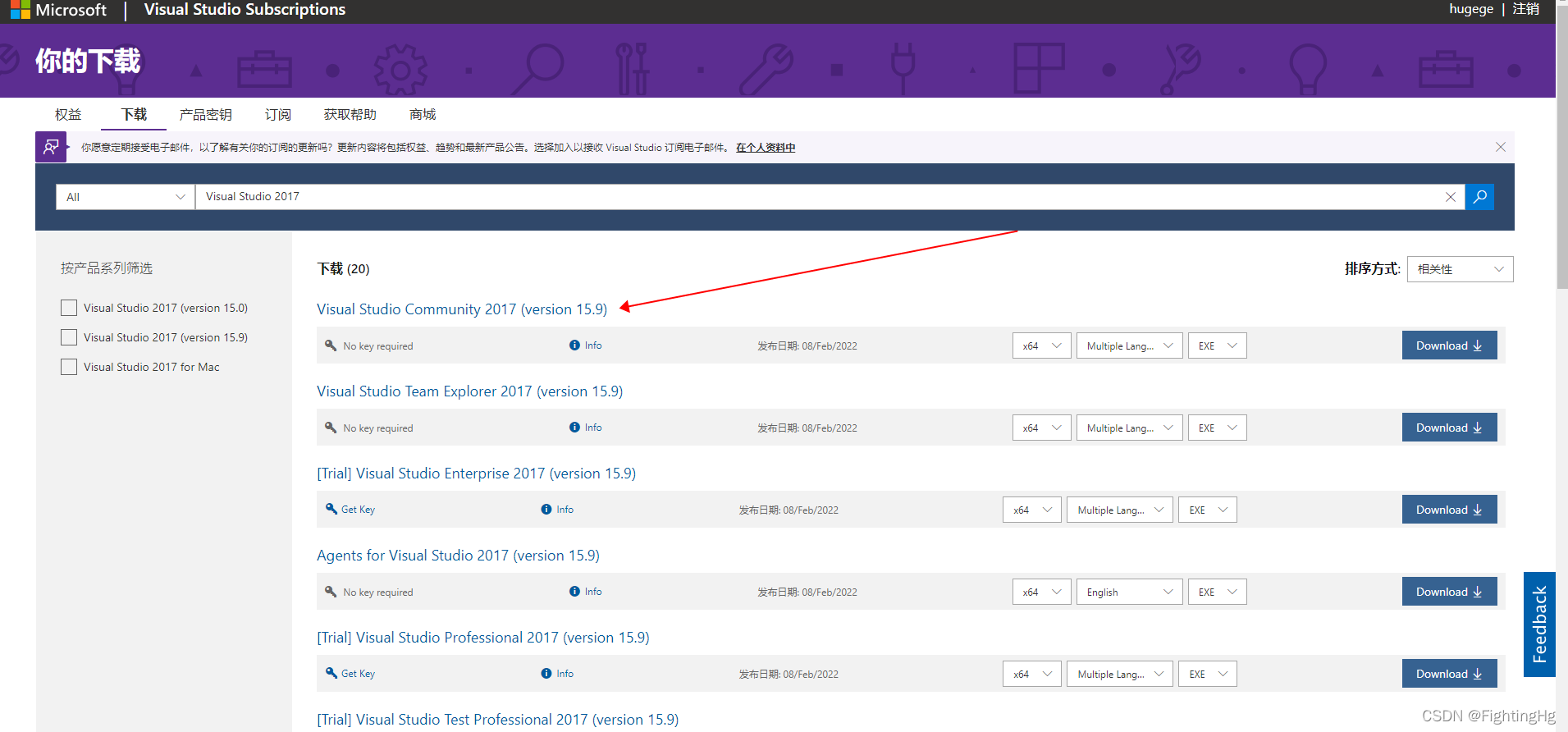This screenshot has width=1568, height=732.
Task: Switch to the 获取帮助 tab
Action: pyautogui.click(x=350, y=114)
